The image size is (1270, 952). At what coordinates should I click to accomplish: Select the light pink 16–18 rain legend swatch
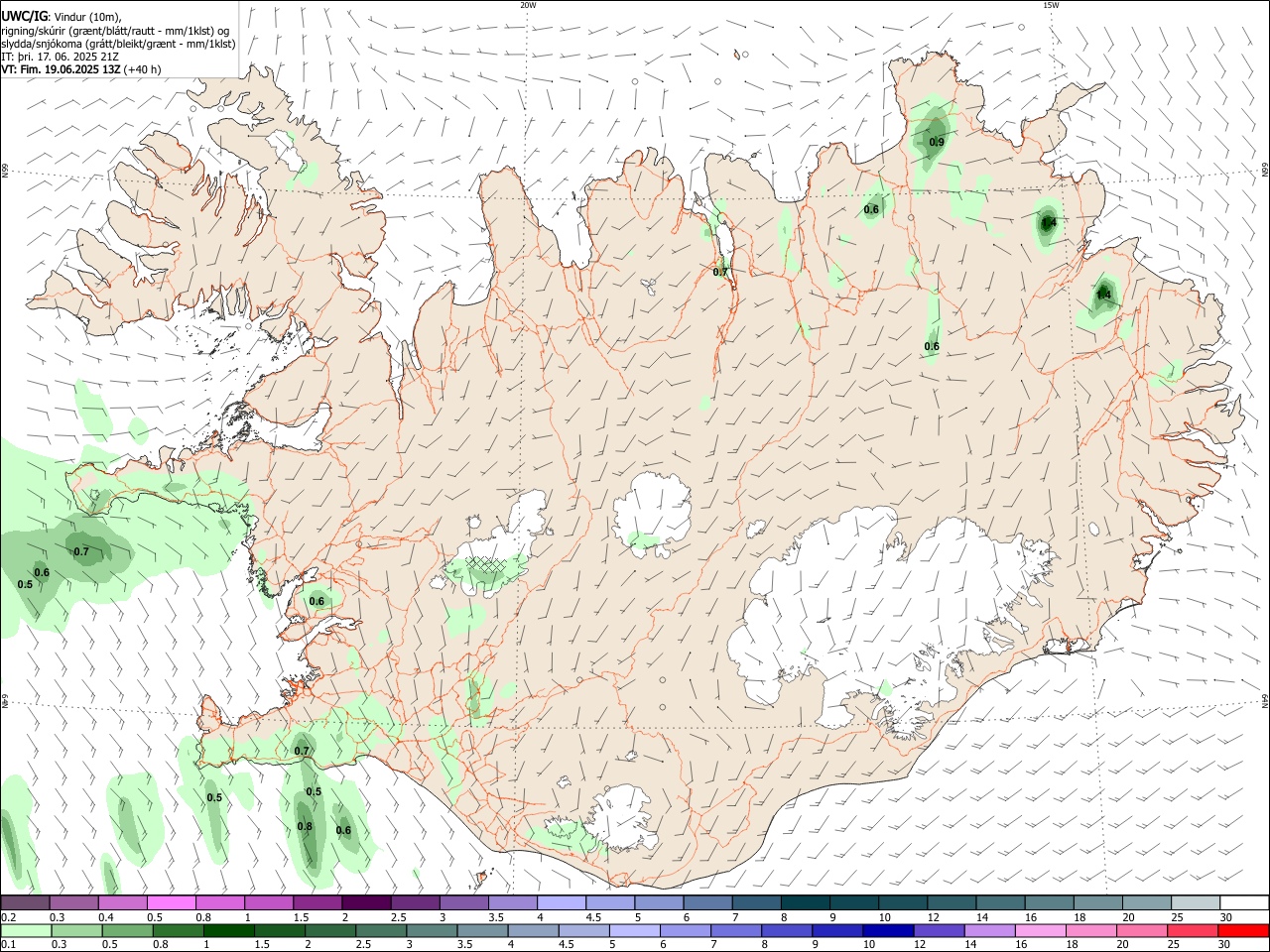point(1041,931)
